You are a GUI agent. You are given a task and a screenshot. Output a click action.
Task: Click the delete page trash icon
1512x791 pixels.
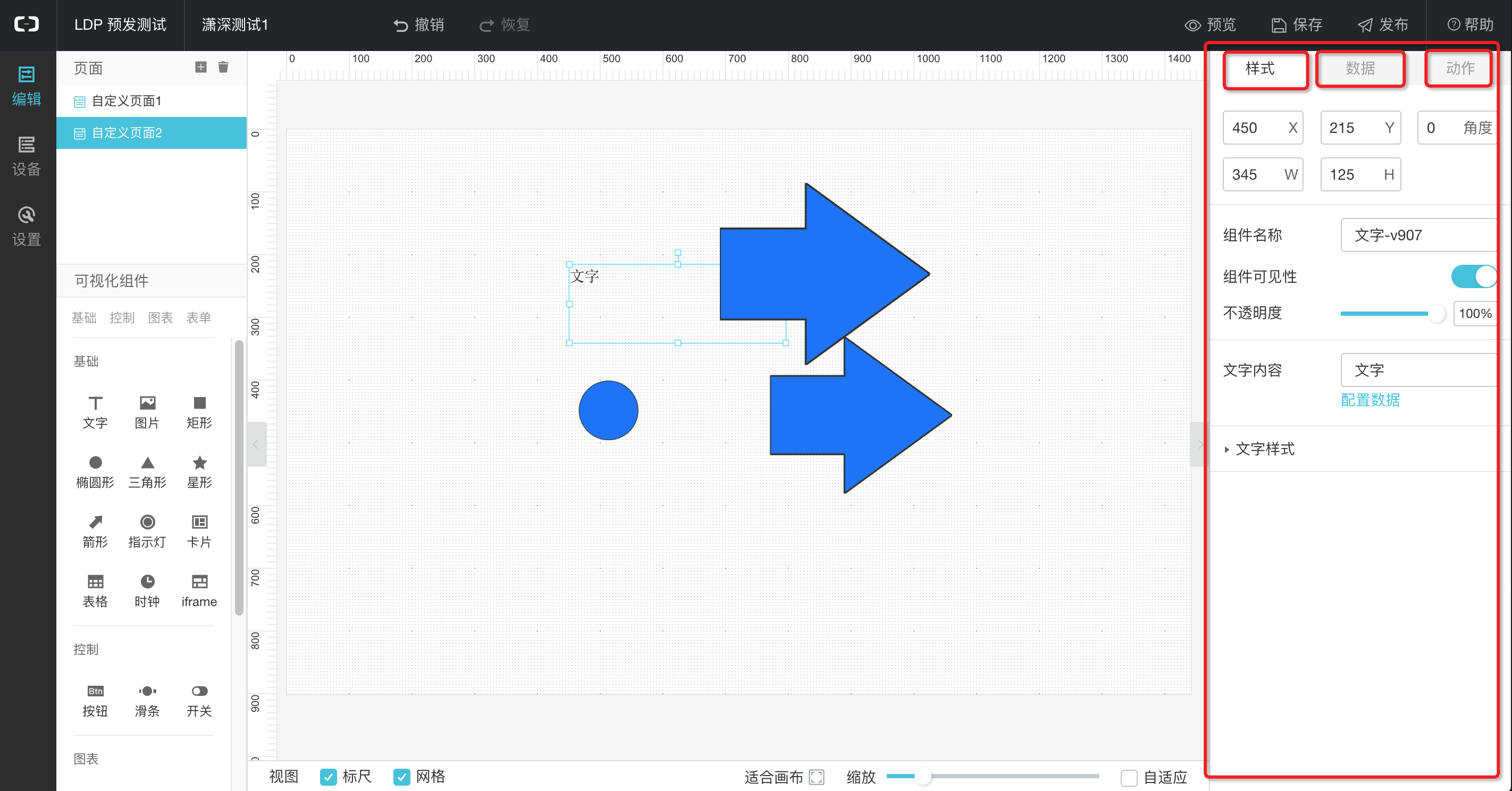click(x=223, y=67)
